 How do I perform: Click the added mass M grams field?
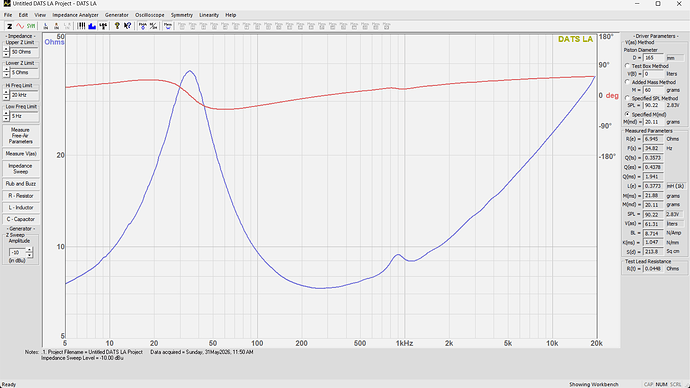tap(653, 90)
